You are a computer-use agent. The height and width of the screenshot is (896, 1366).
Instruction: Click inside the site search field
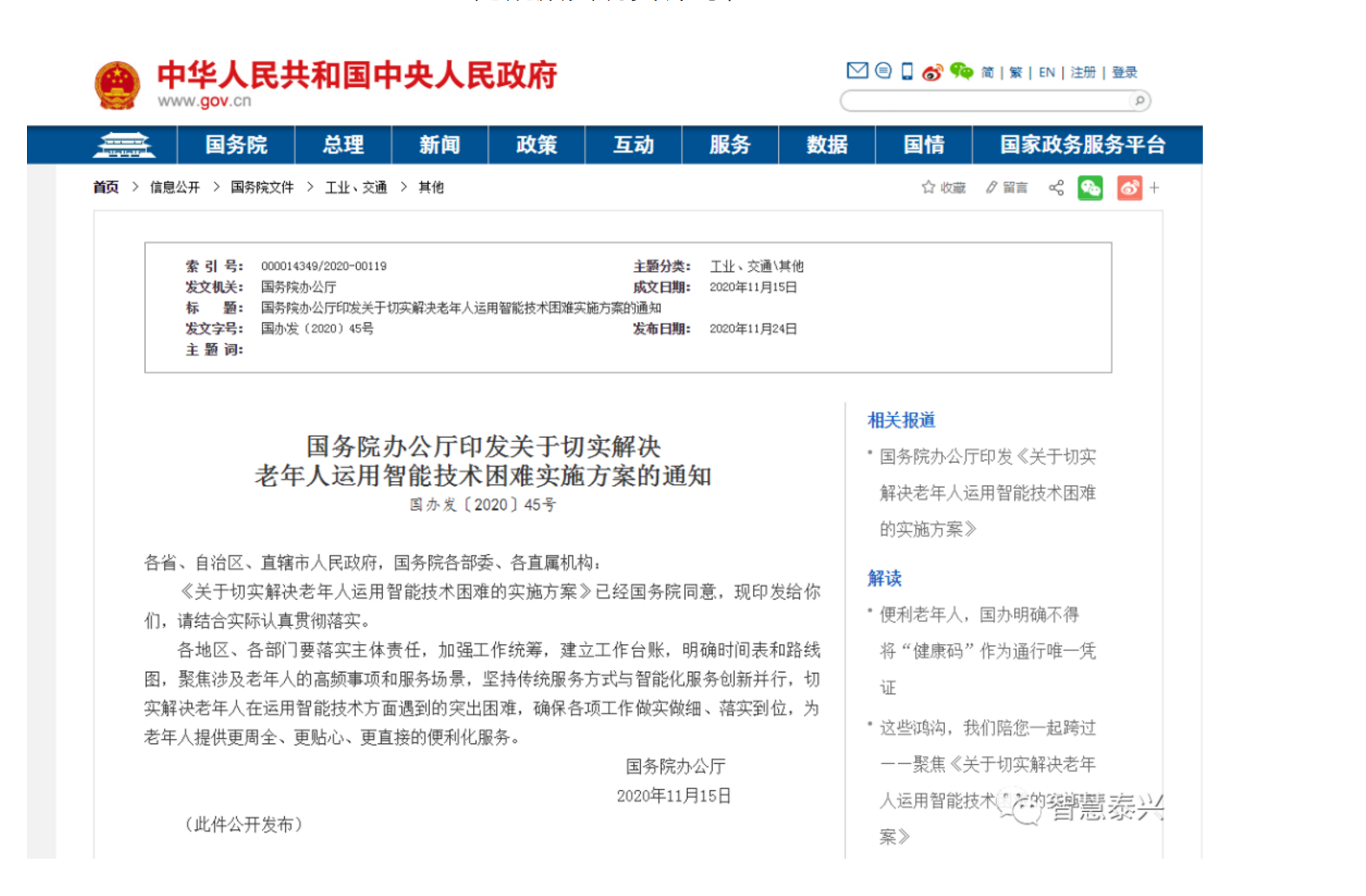[986, 102]
